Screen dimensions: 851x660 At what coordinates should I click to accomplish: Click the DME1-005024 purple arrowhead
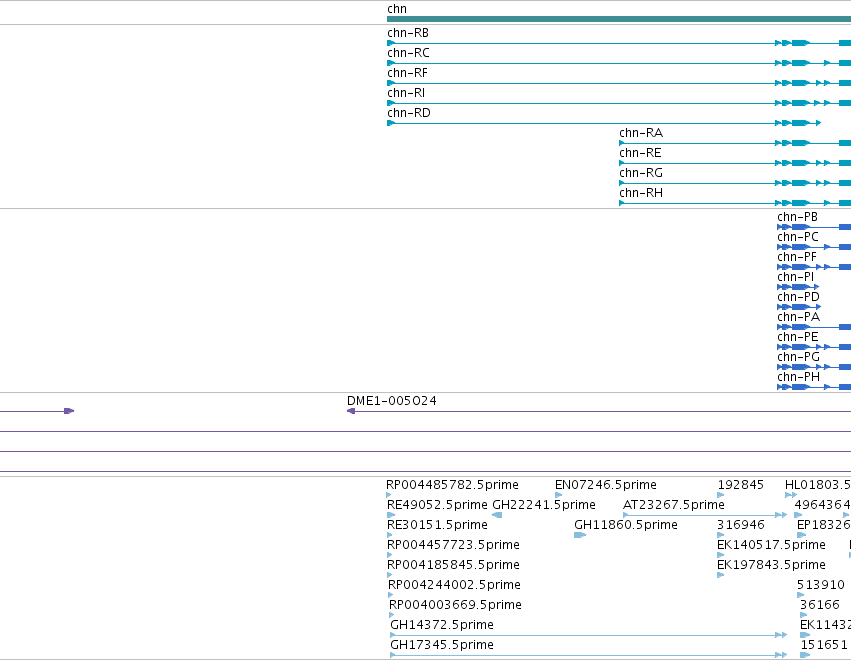[351, 411]
